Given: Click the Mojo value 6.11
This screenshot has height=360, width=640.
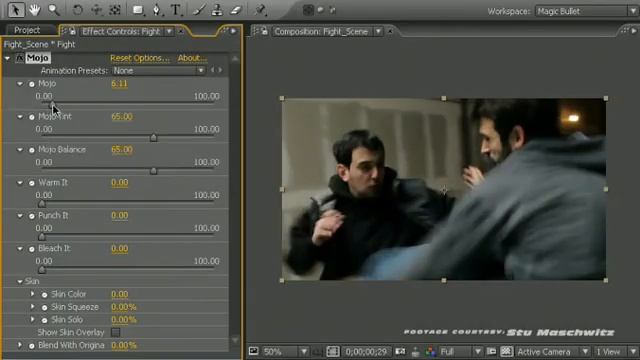Looking at the screenshot, I should [x=119, y=84].
